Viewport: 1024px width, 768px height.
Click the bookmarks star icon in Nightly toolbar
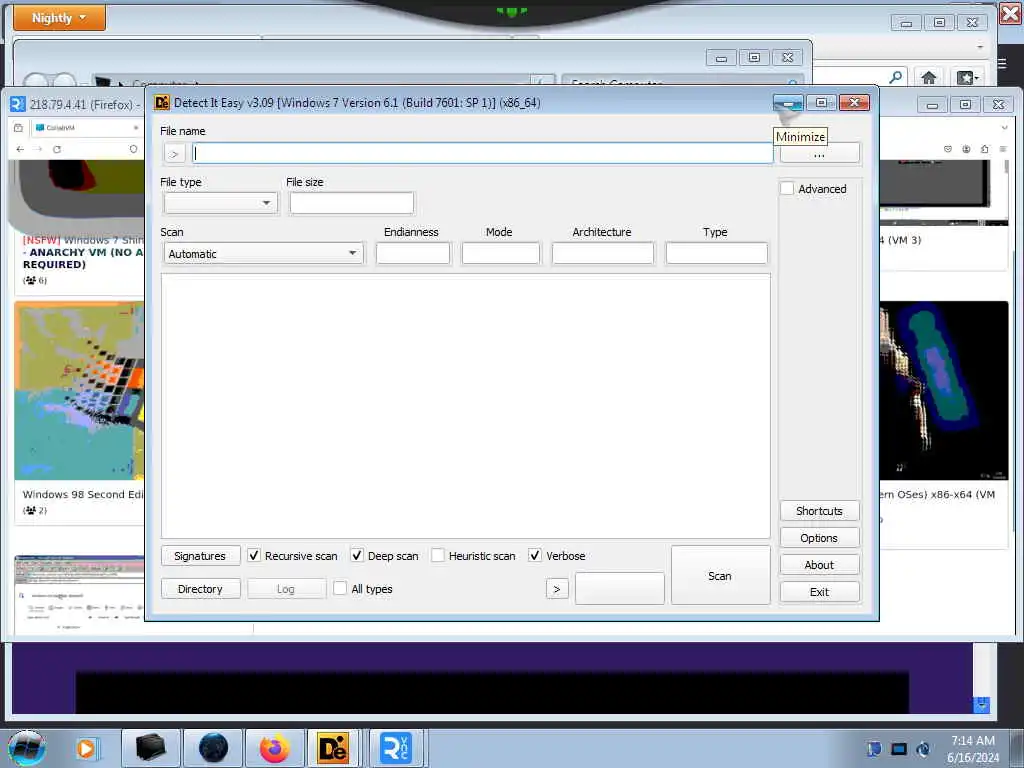pyautogui.click(x=967, y=78)
